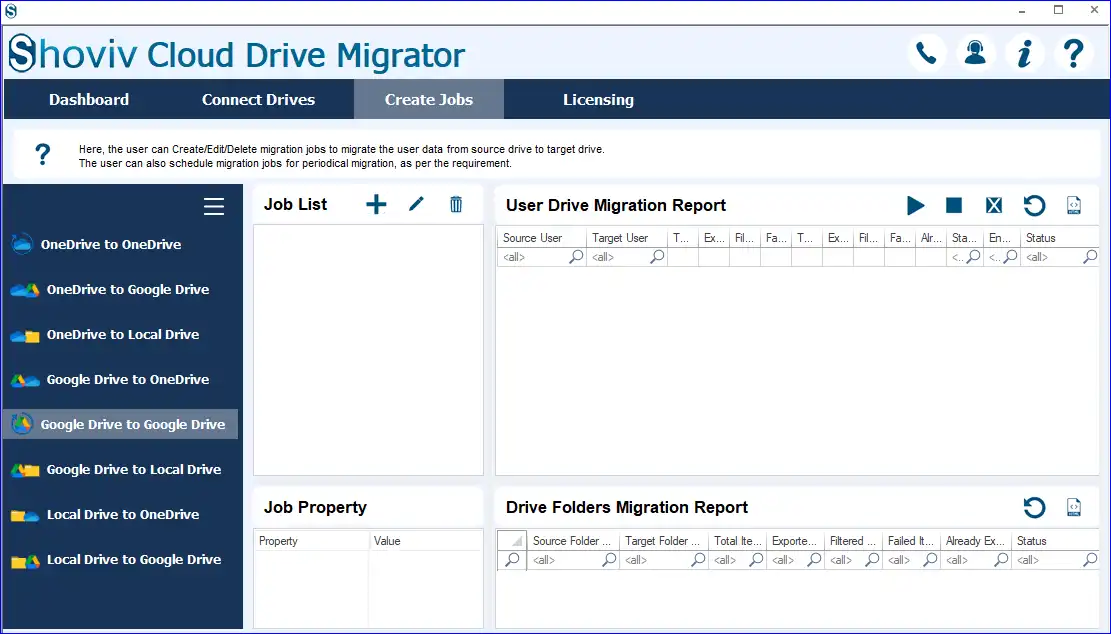Toggle the sidebar hamburger menu
This screenshot has height=634, width=1111.
point(214,206)
